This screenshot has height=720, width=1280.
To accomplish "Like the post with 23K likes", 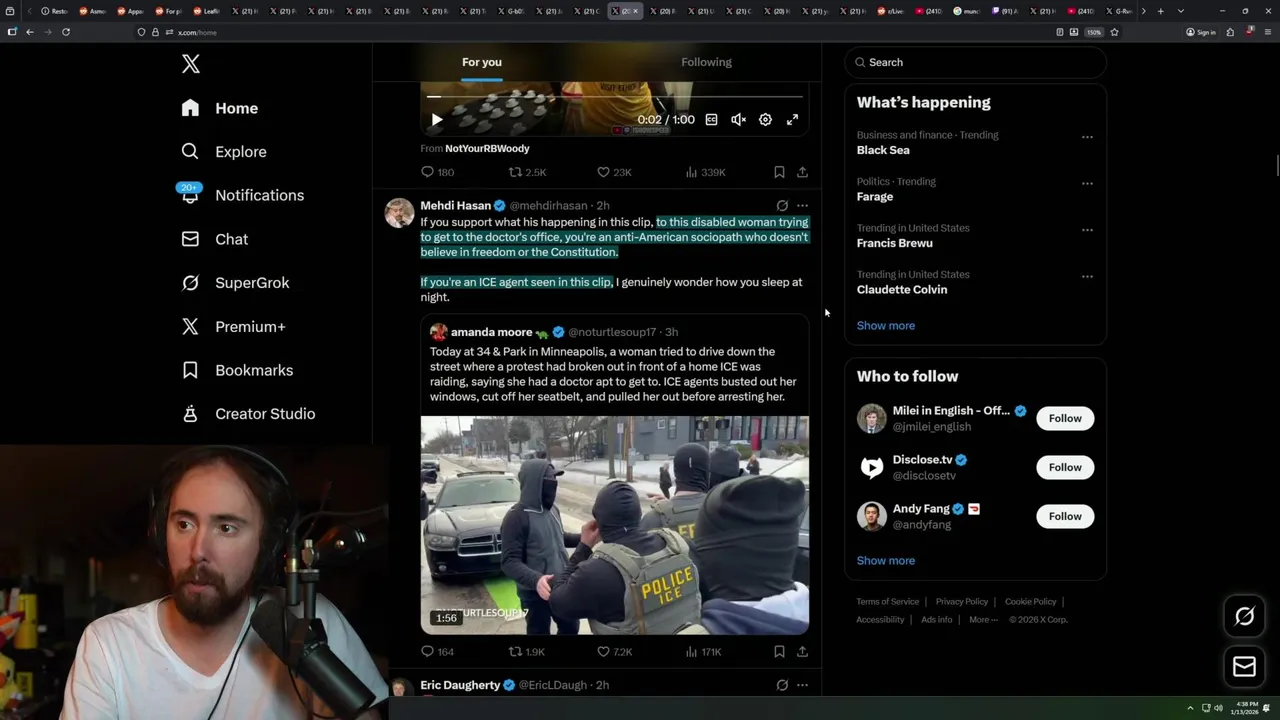I will click(614, 172).
